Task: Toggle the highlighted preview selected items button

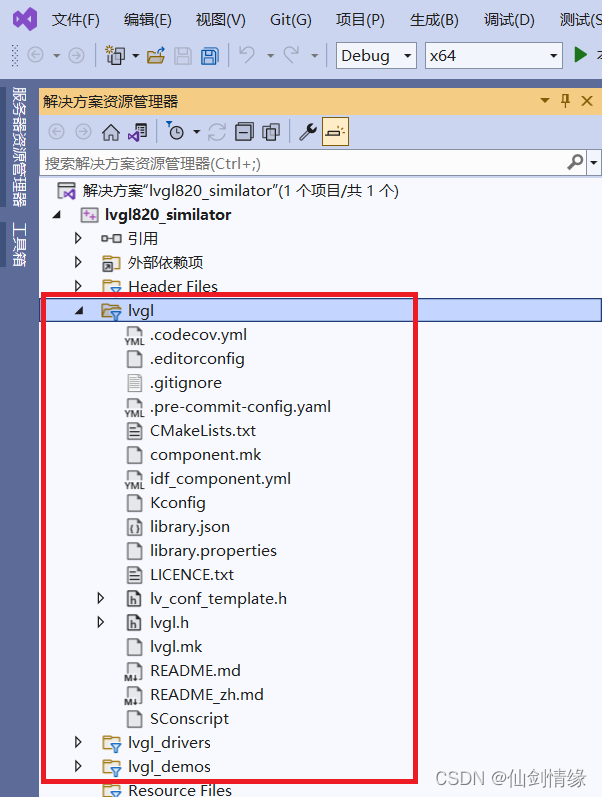Action: [x=335, y=132]
